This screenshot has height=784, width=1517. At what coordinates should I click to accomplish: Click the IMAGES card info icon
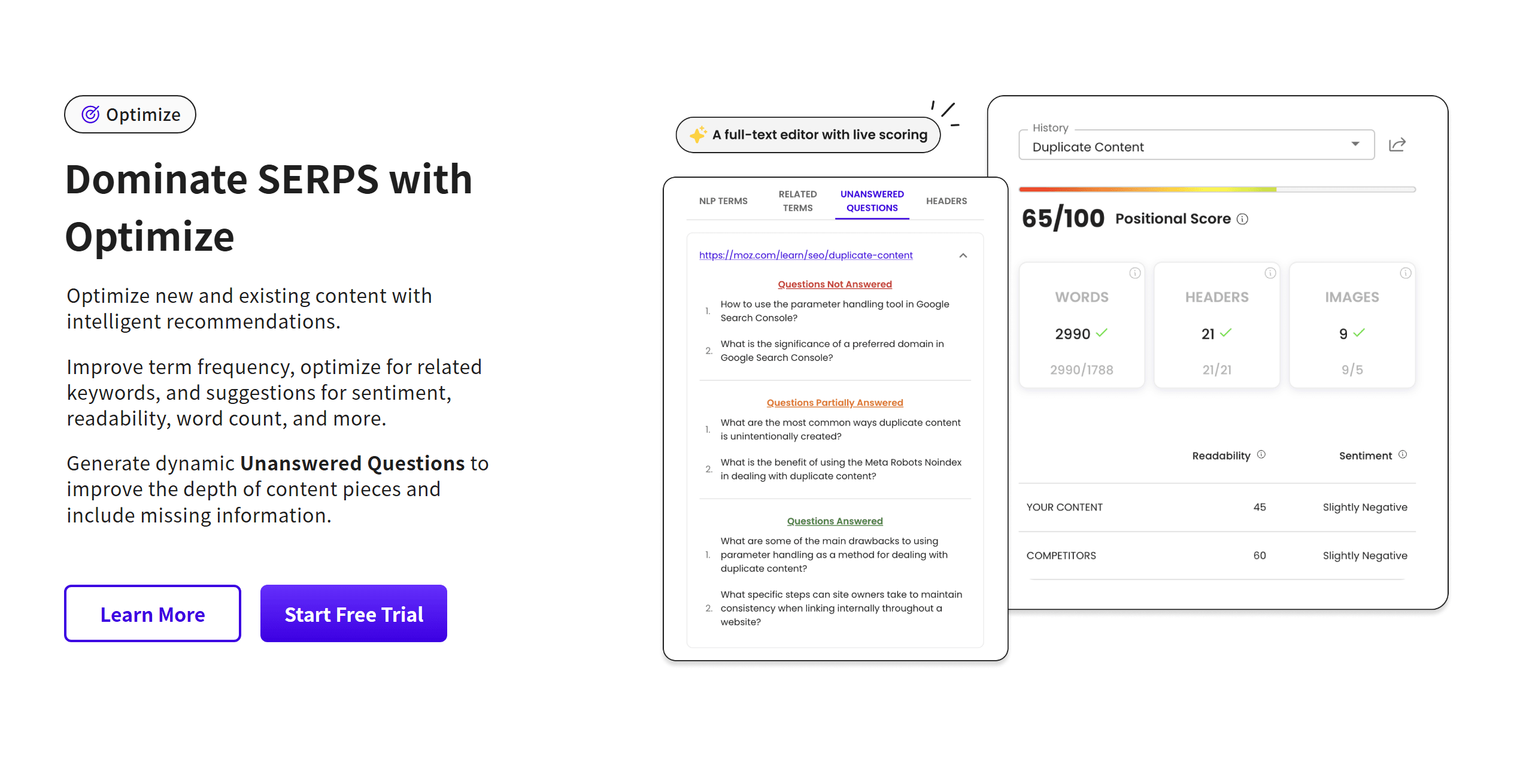1405,274
